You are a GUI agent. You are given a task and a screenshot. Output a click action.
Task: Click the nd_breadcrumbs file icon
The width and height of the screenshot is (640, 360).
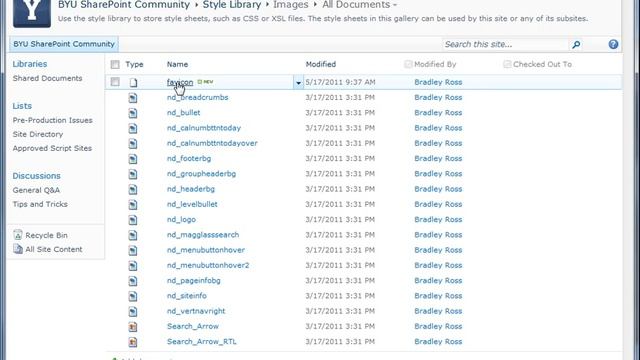[x=133, y=98]
